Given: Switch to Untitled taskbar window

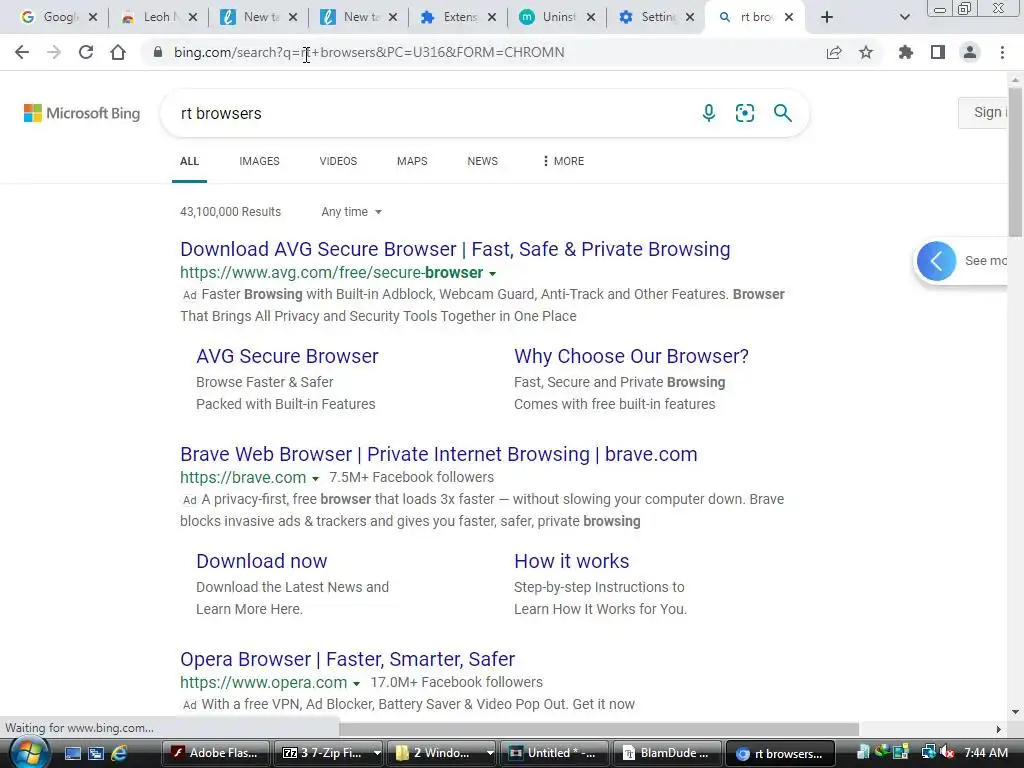Looking at the screenshot, I should pos(554,753).
